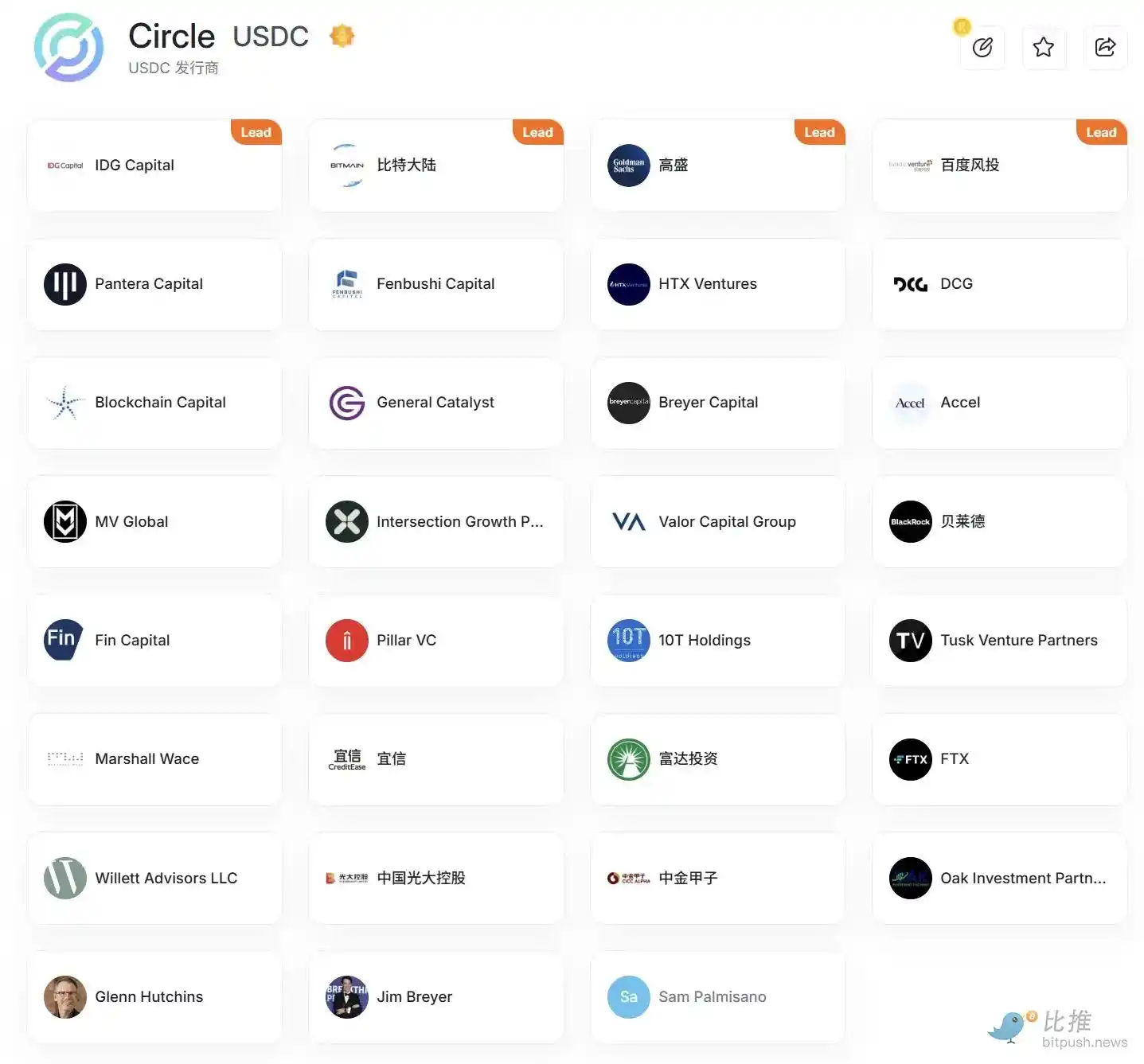Open the Fenbushi Capital card
Image resolution: width=1144 pixels, height=1064 pixels.
435,284
